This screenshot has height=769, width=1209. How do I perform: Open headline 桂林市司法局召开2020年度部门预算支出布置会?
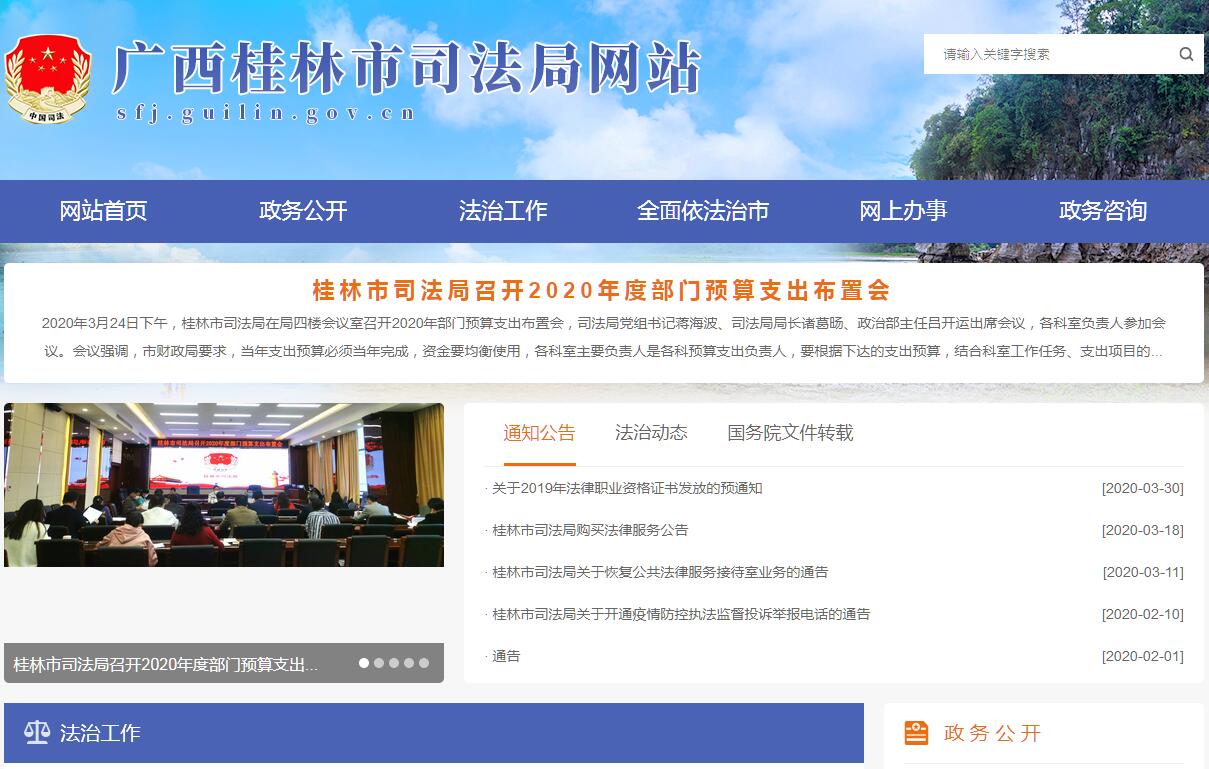(601, 290)
